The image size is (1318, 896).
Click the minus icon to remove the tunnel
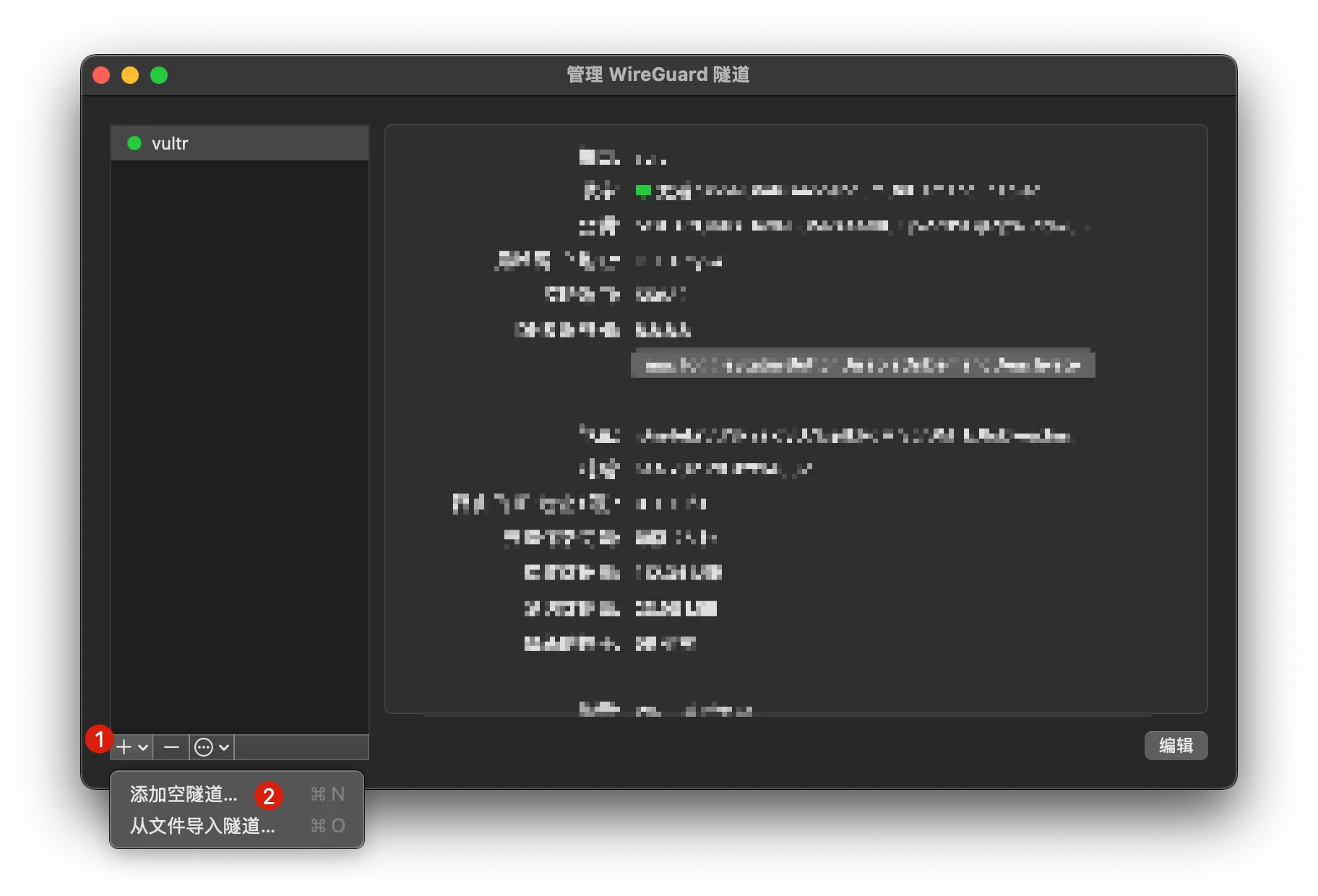171,747
